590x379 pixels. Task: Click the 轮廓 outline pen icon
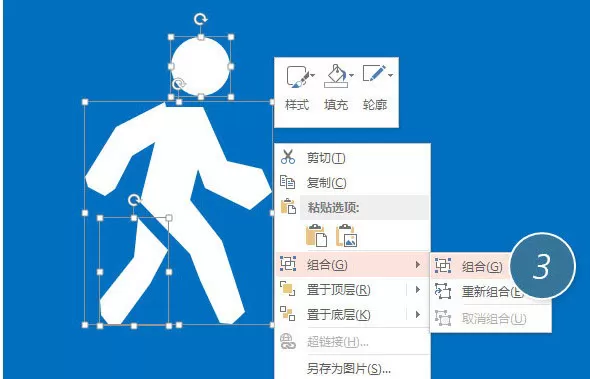[374, 73]
